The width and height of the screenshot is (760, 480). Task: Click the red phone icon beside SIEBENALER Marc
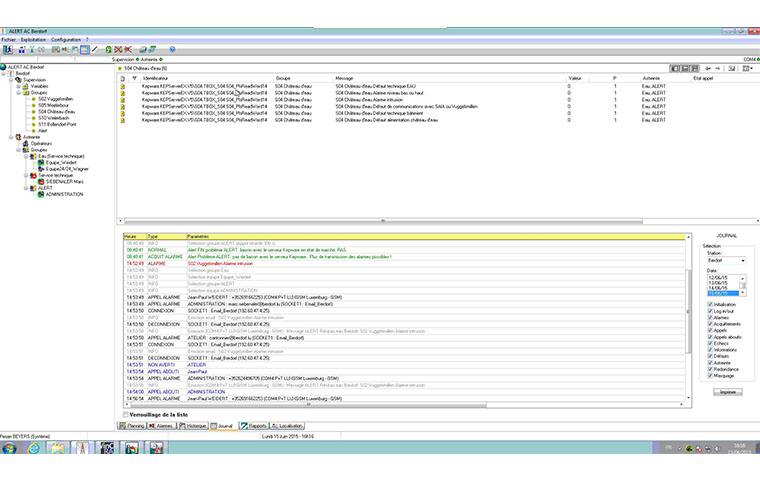coord(41,182)
